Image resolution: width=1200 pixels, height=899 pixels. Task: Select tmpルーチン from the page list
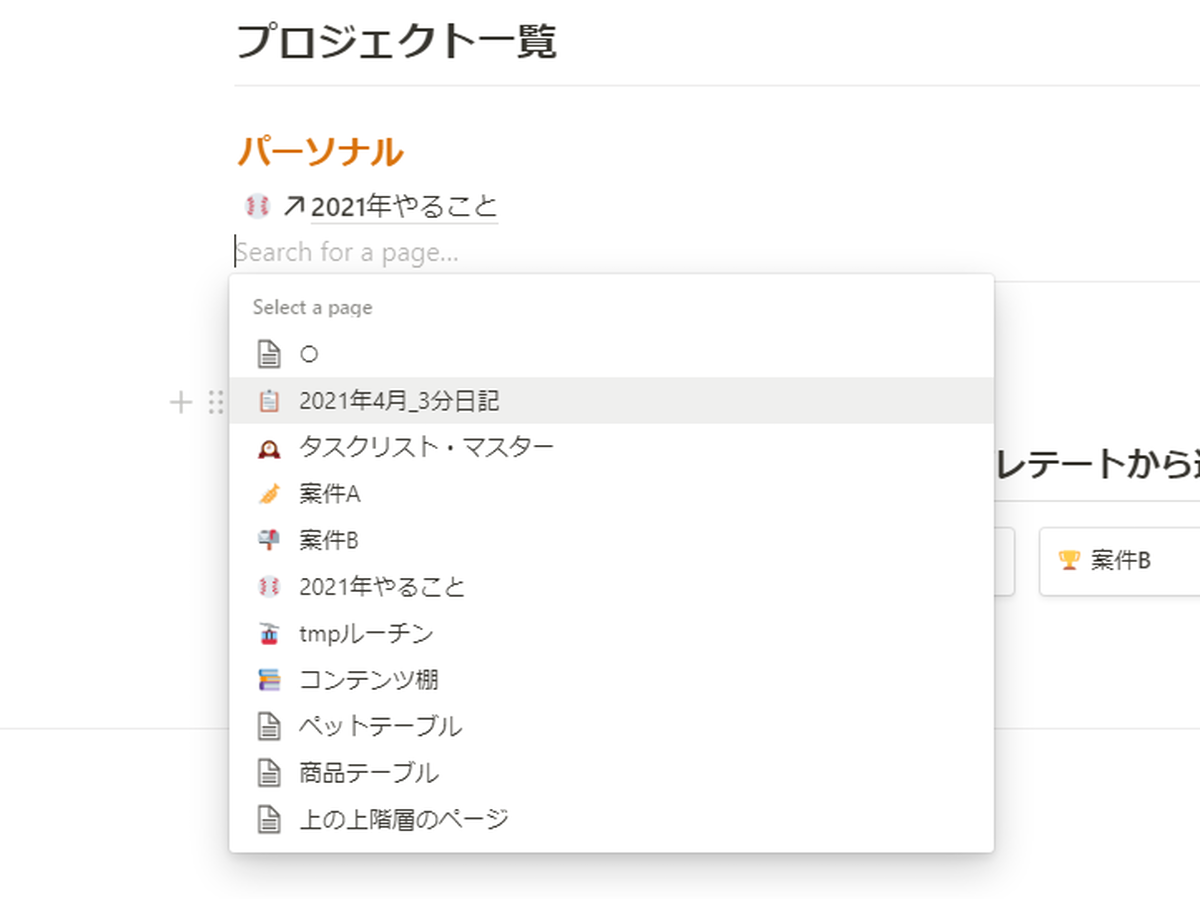[611, 634]
